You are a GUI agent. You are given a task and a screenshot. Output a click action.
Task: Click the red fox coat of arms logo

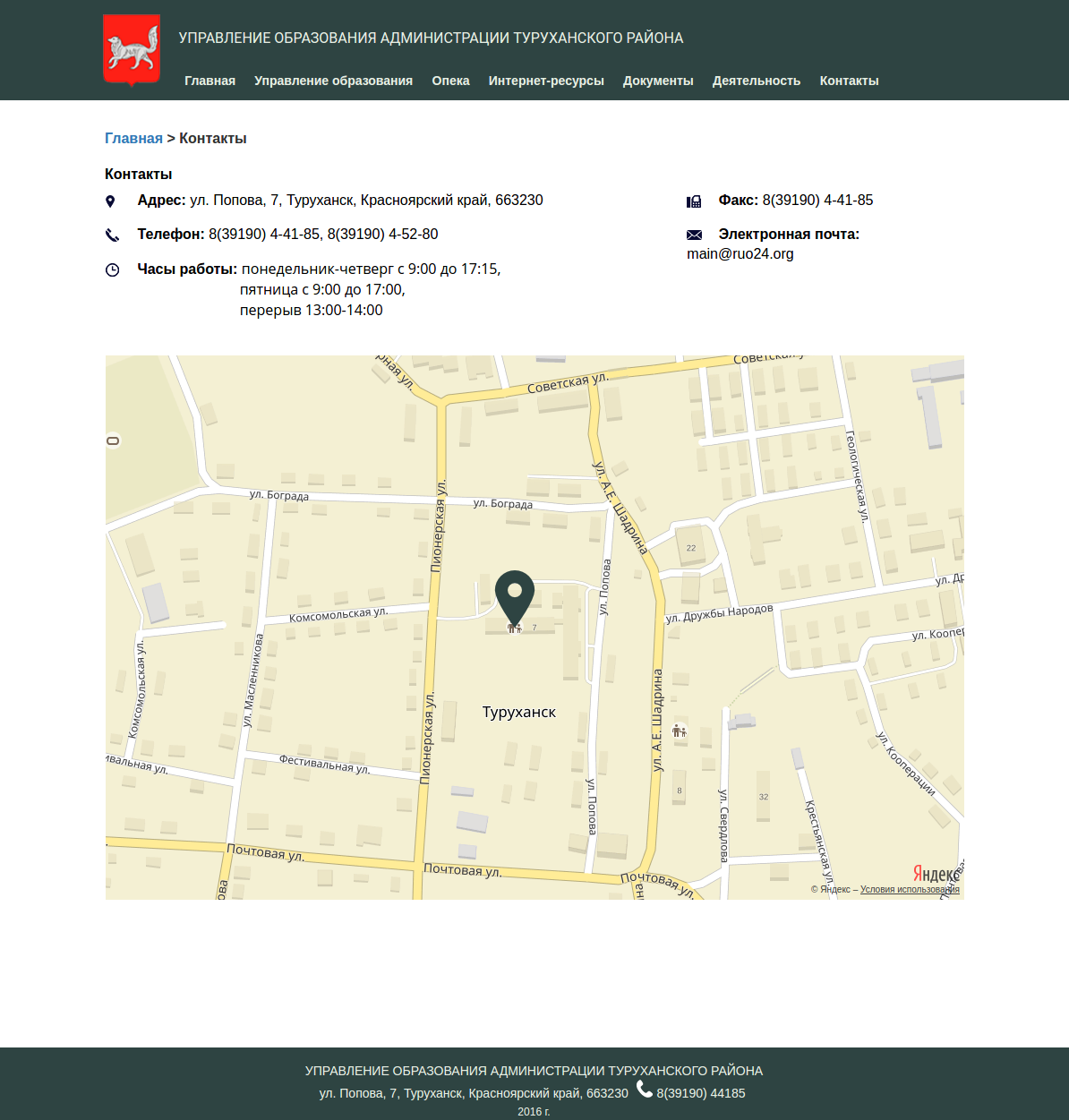[132, 50]
